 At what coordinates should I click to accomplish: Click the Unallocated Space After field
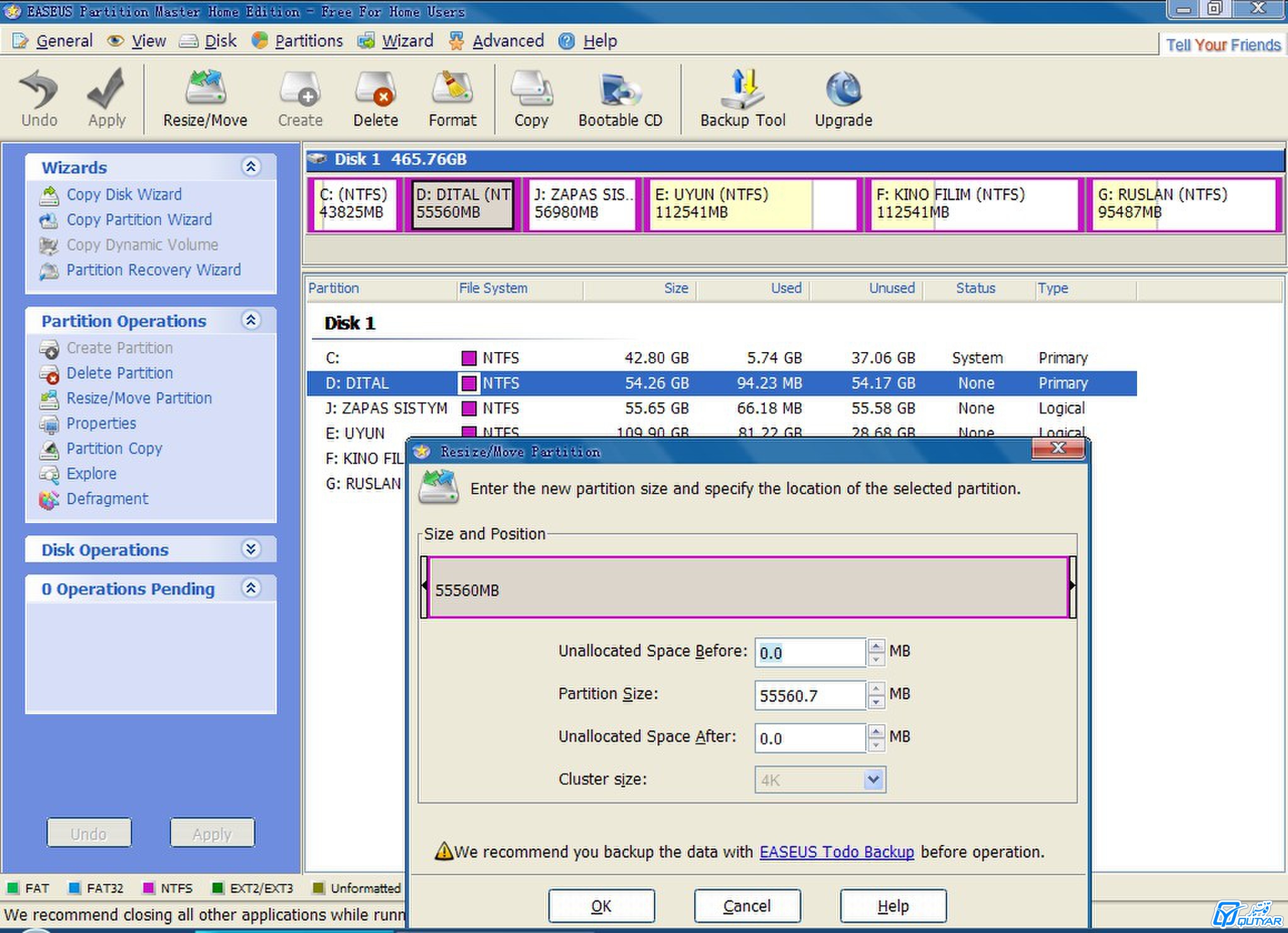click(810, 738)
